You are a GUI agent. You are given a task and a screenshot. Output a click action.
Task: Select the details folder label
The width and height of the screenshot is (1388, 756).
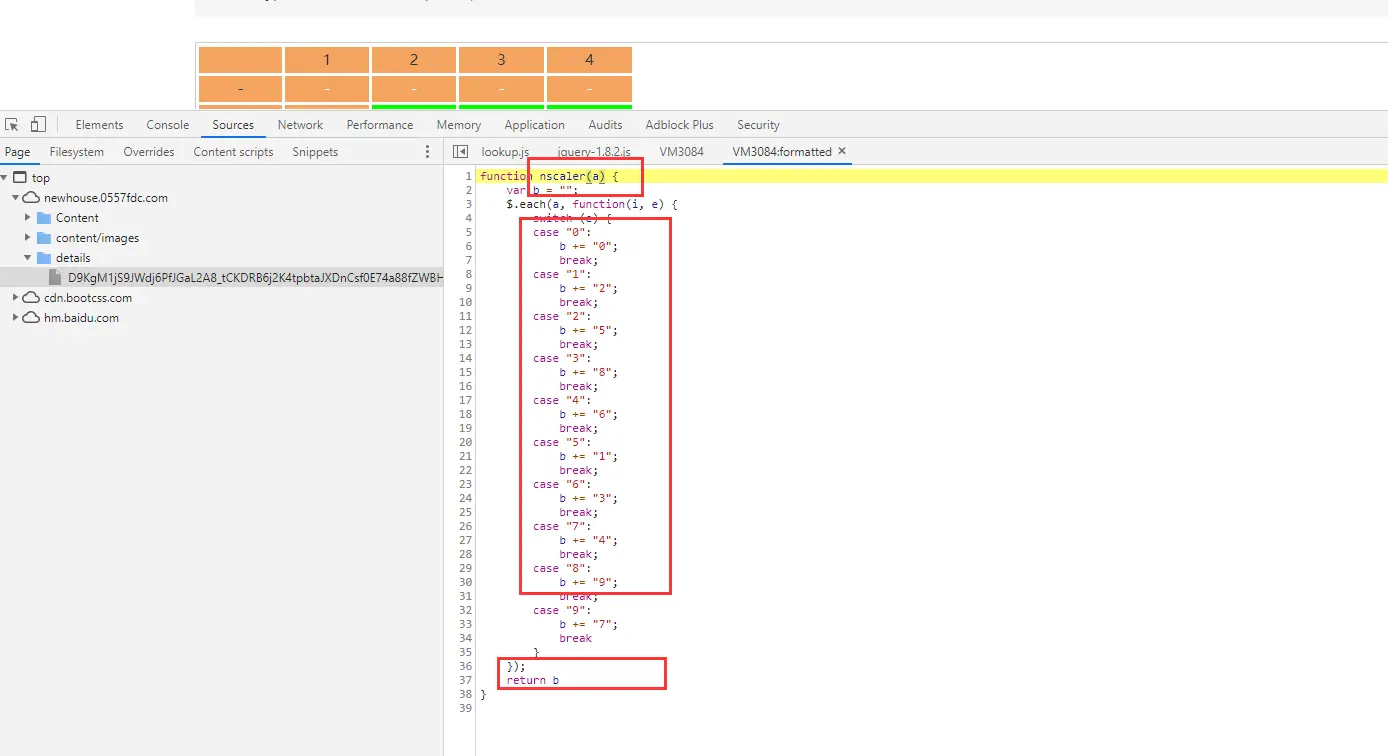(x=73, y=258)
